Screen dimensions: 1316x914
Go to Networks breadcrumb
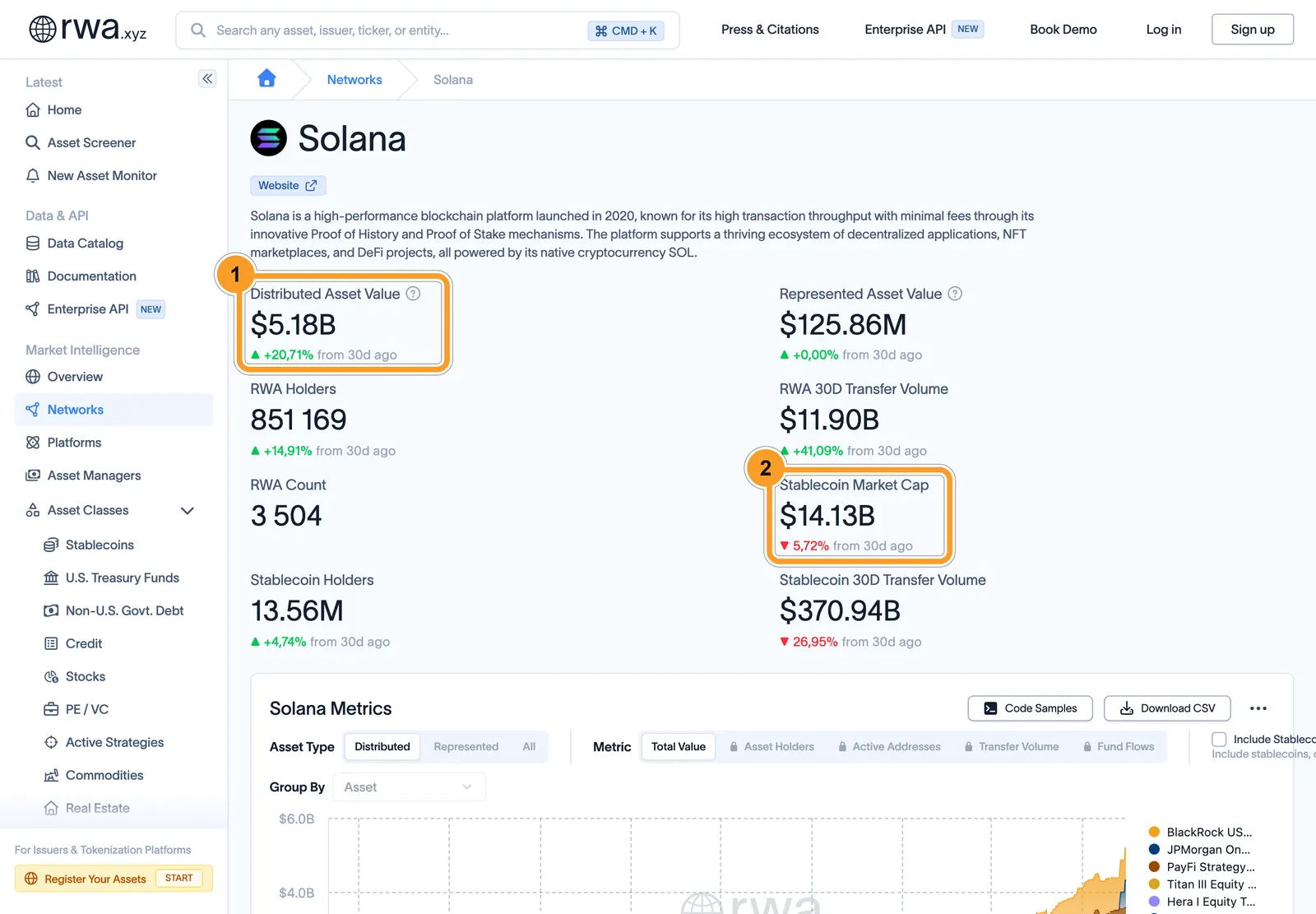click(354, 80)
